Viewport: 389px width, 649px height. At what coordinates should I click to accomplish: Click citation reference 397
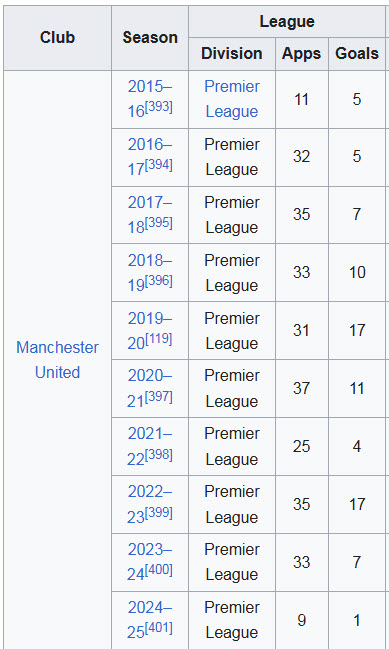(158, 397)
